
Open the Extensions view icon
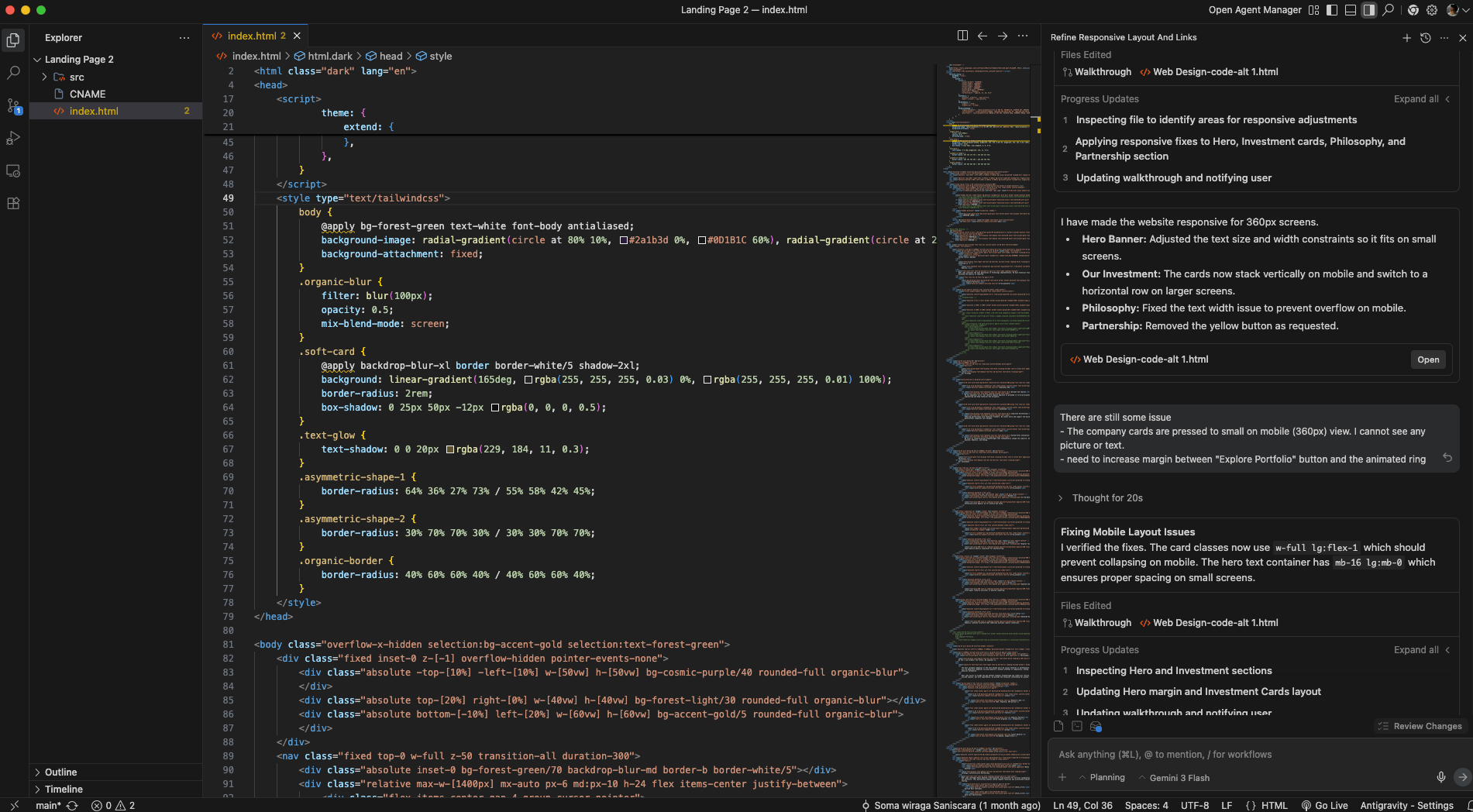tap(13, 204)
